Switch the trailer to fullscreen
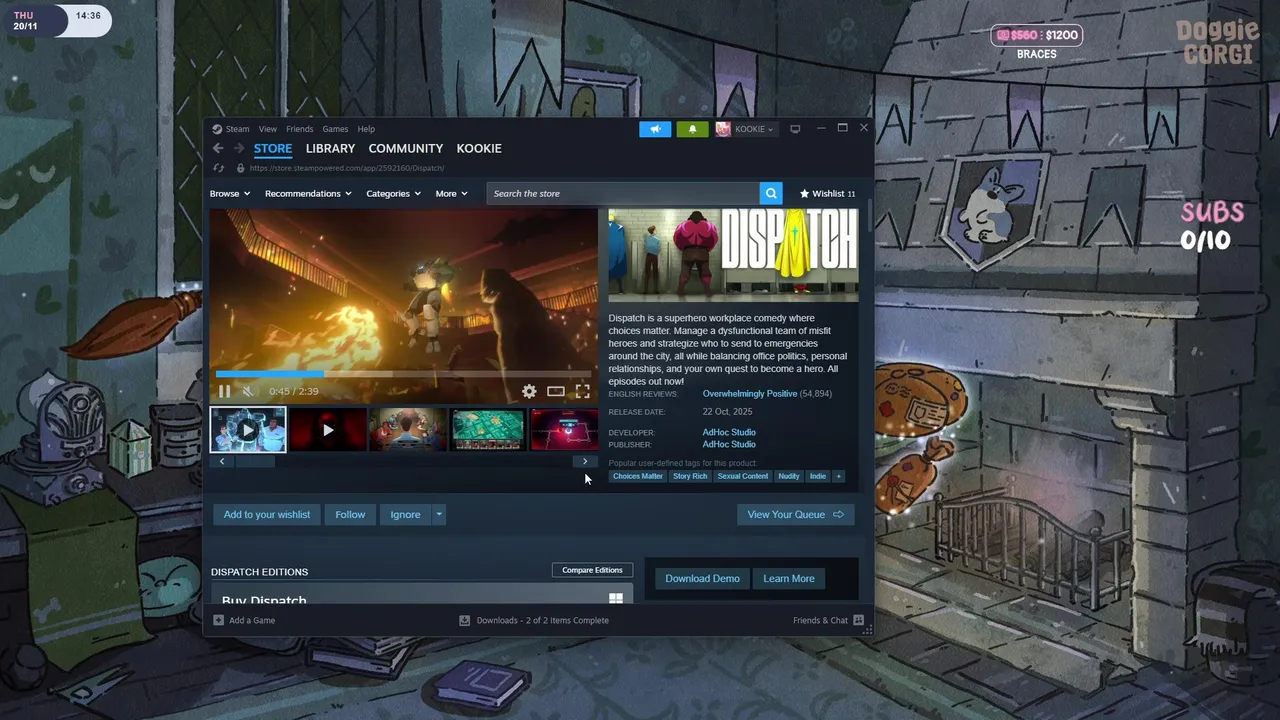The image size is (1280, 720). [x=582, y=391]
